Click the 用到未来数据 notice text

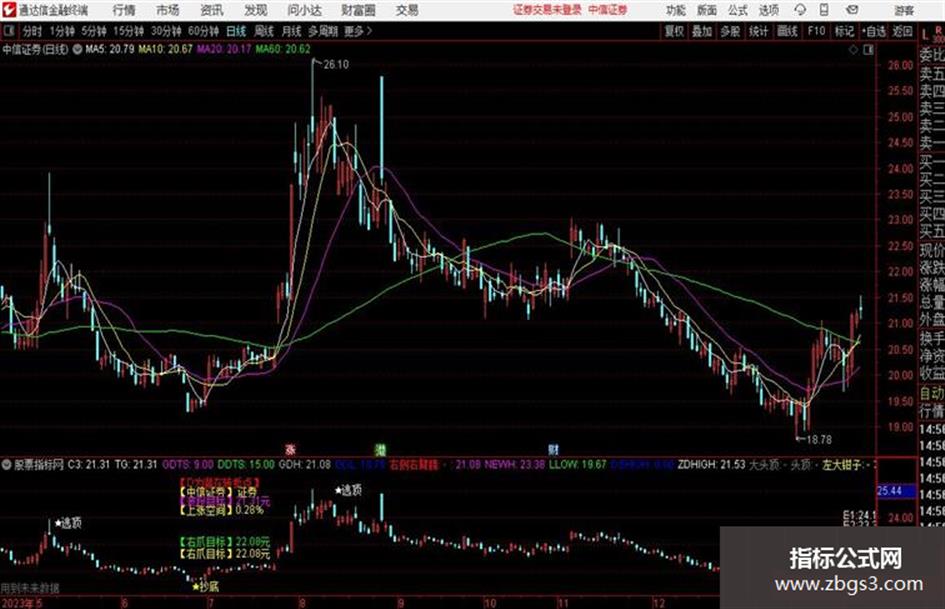coord(30,587)
